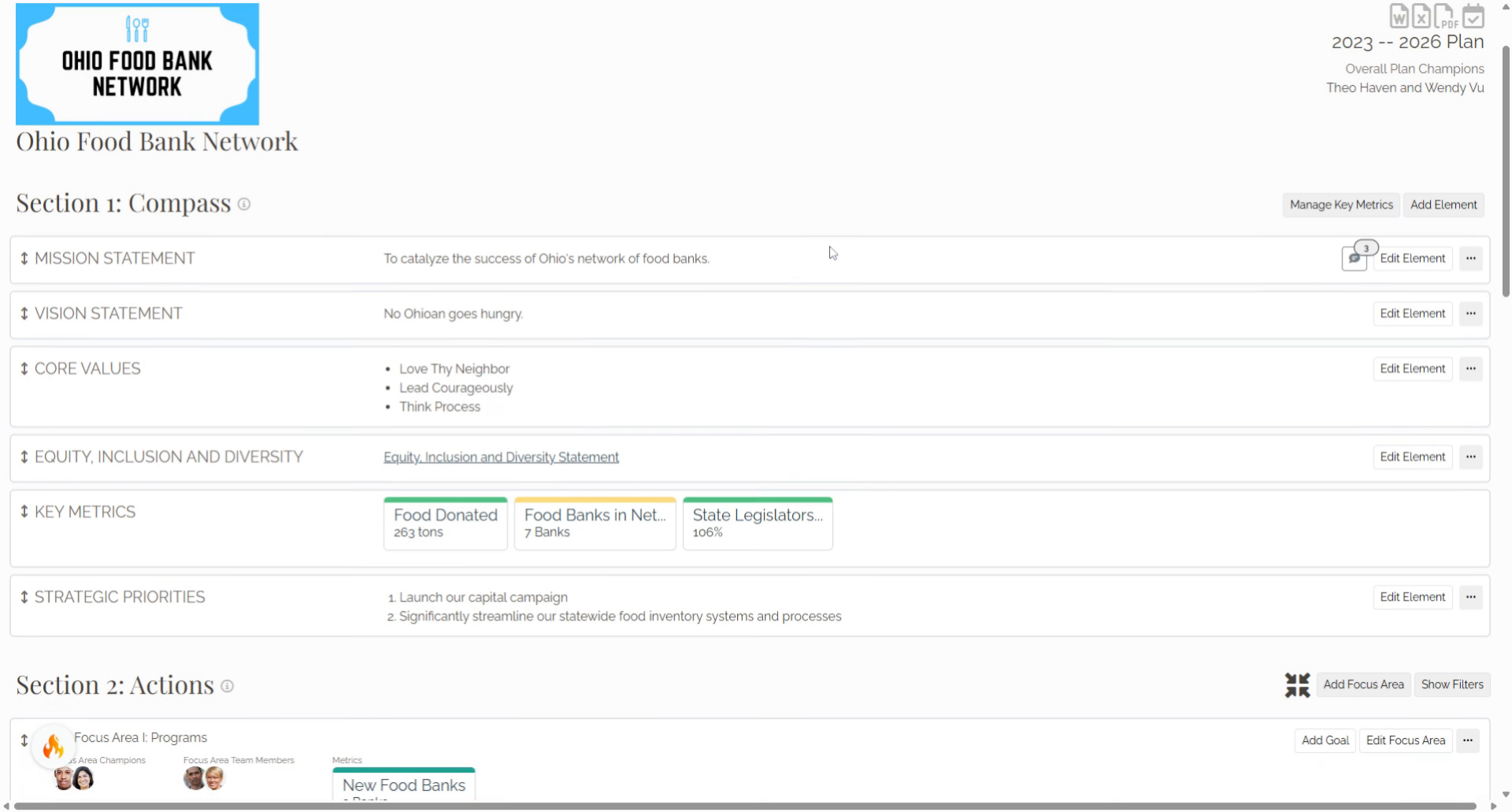Grab the Mission Statement reorder arrow

point(24,258)
